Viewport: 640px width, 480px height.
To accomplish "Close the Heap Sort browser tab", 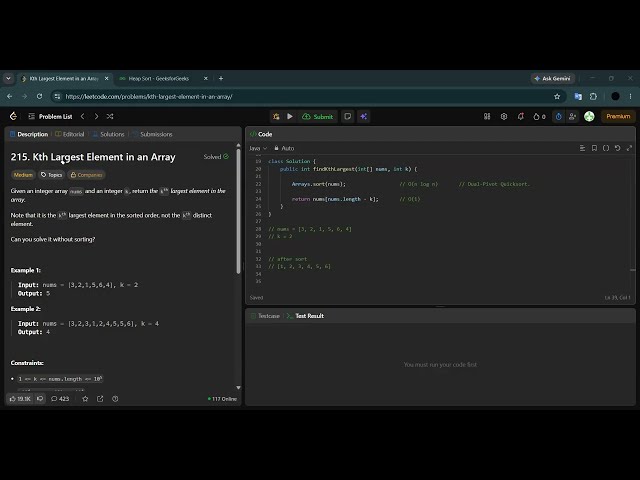I will [x=206, y=78].
